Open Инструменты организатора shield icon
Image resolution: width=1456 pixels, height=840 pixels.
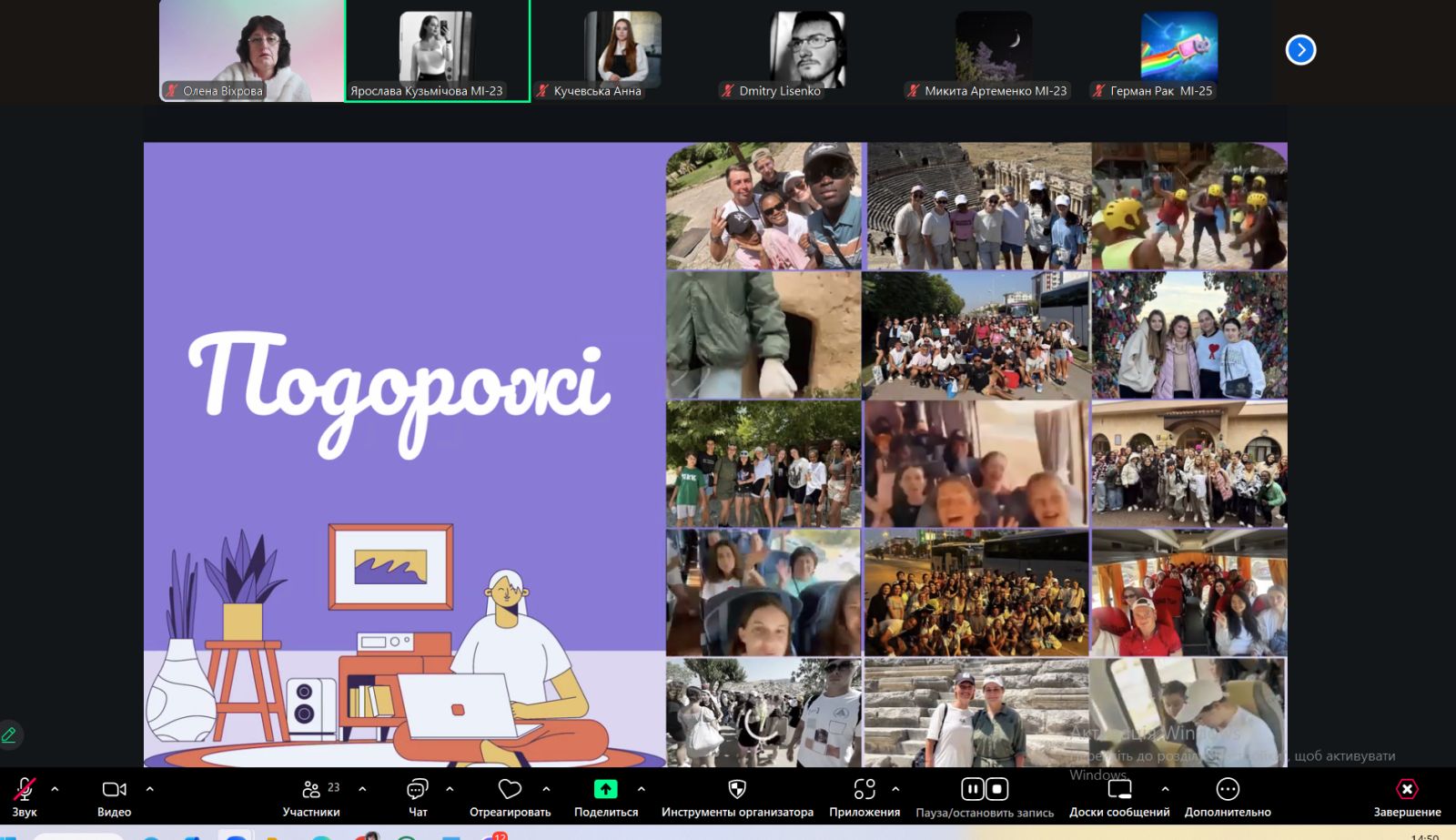[x=737, y=789]
